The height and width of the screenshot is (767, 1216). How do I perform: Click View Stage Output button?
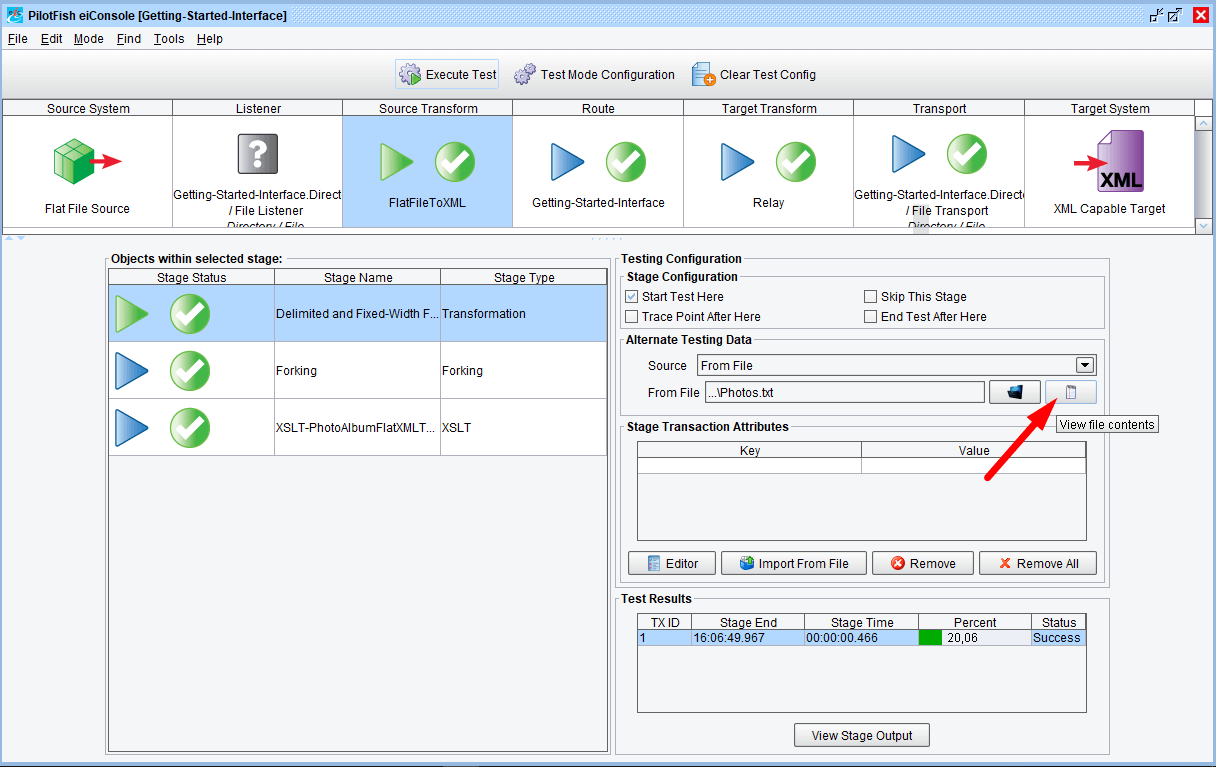(862, 735)
